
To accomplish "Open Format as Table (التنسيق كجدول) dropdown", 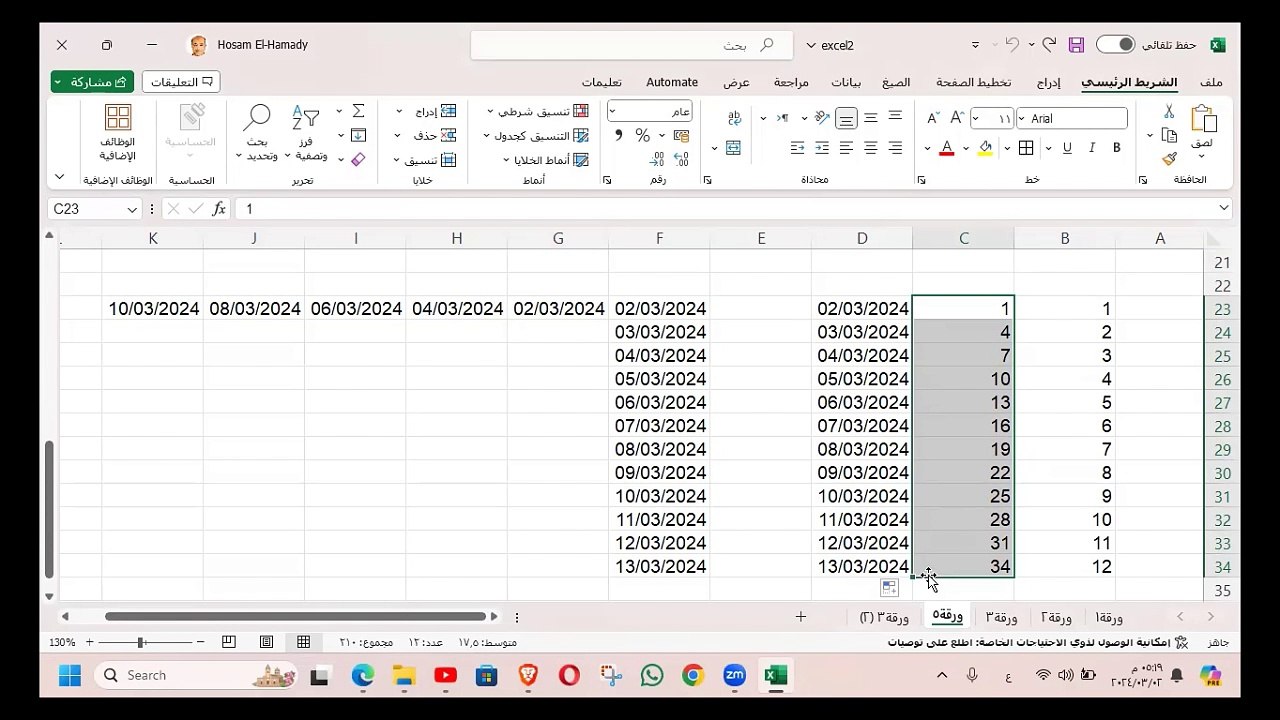I will 536,135.
